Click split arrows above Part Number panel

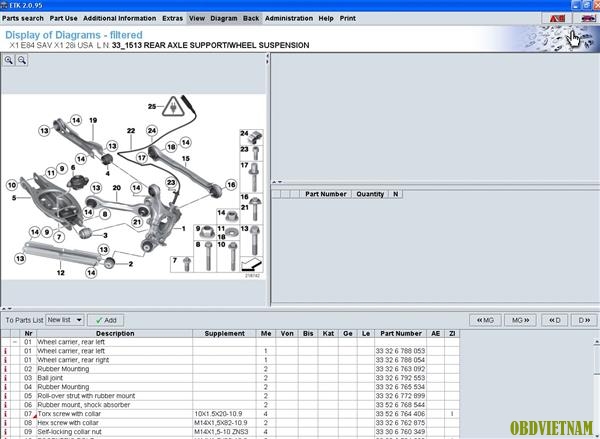(x=277, y=182)
